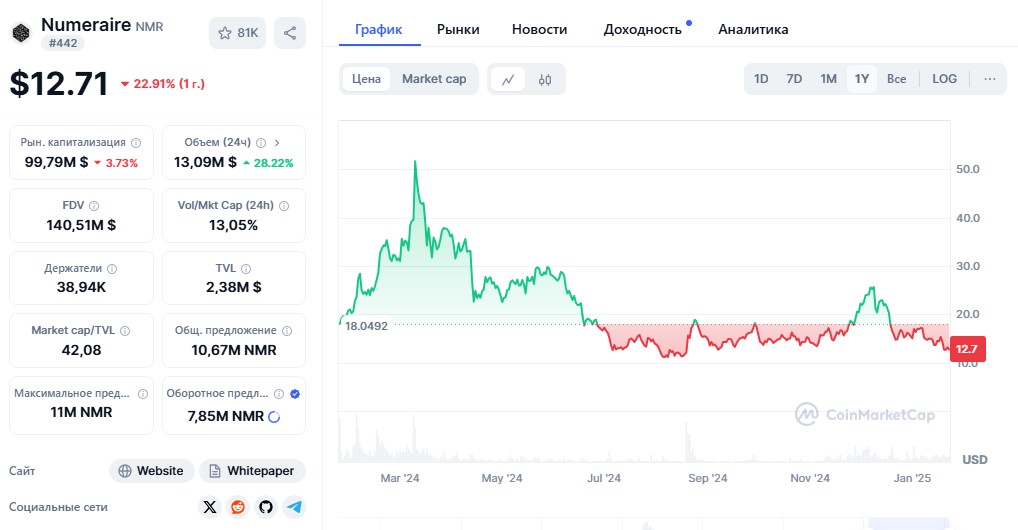Open the GitHub social link
This screenshot has height=530, width=1018.
point(265,507)
